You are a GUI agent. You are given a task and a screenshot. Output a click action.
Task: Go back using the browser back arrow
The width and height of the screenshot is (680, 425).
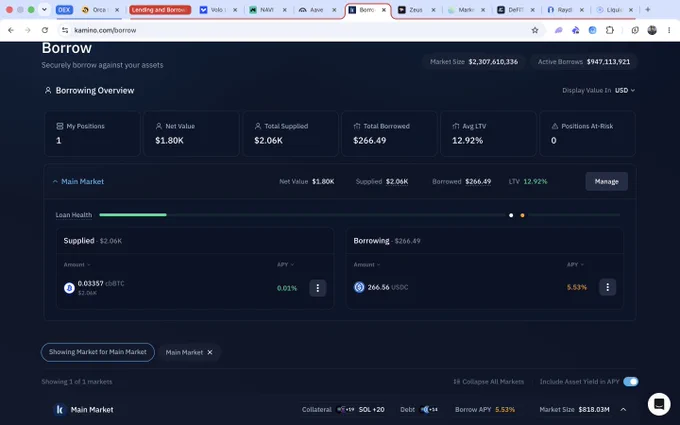coord(11,30)
